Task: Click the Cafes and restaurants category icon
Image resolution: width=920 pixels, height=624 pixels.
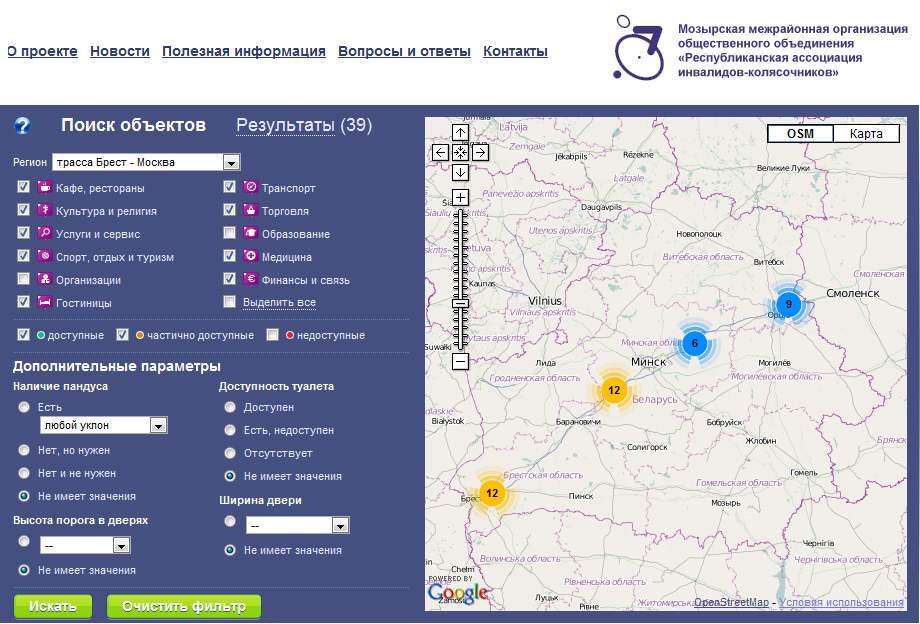Action: pos(45,187)
